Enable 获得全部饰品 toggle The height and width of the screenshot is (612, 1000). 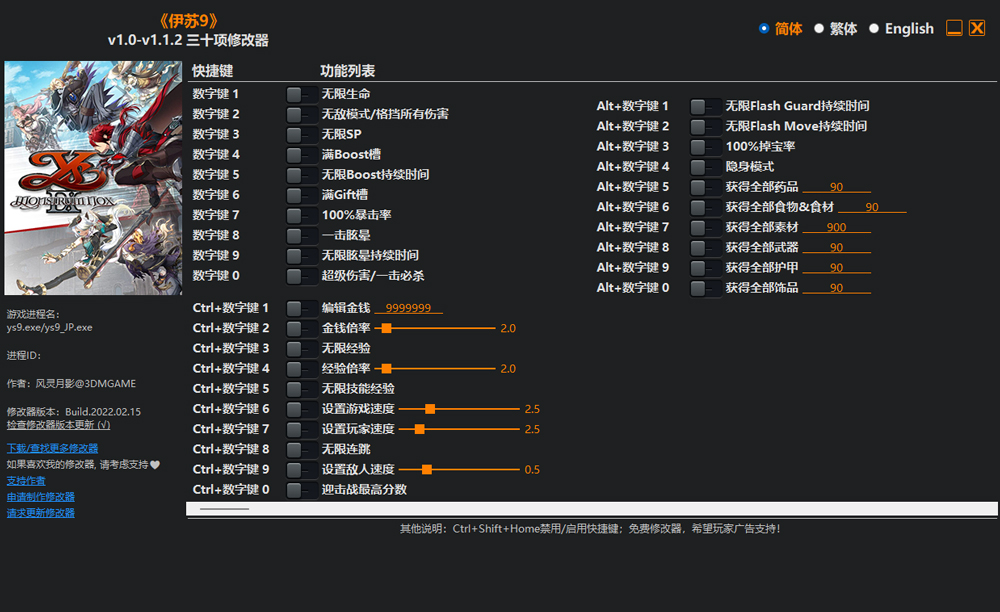[x=705, y=288]
